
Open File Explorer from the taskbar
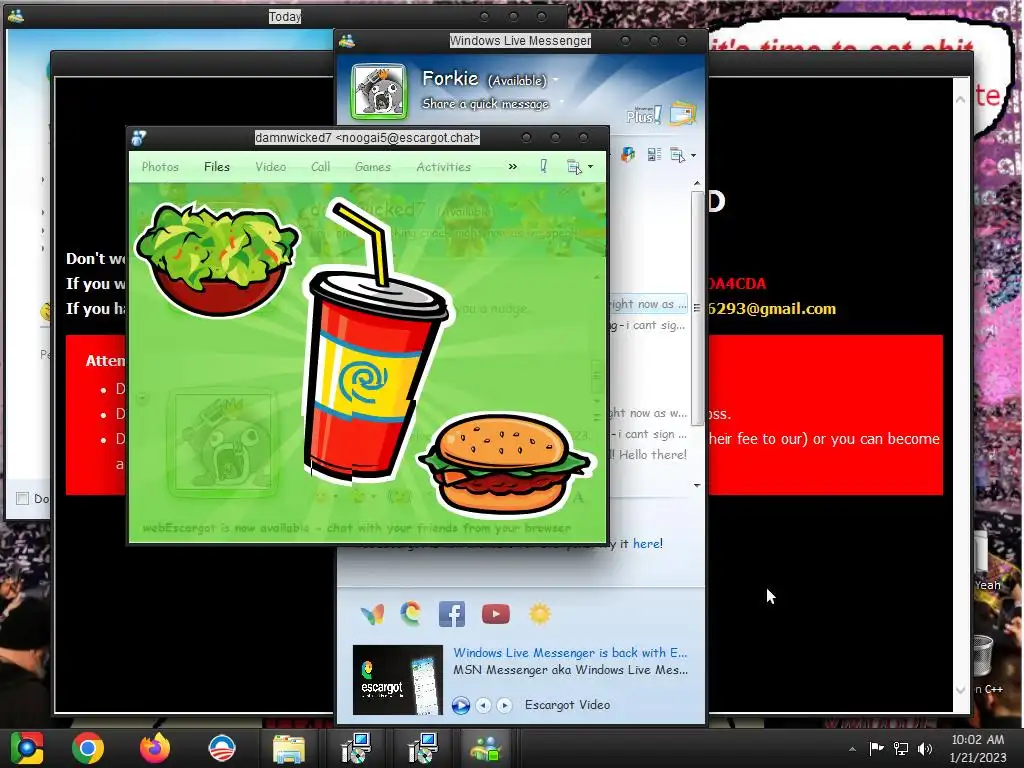pos(289,748)
